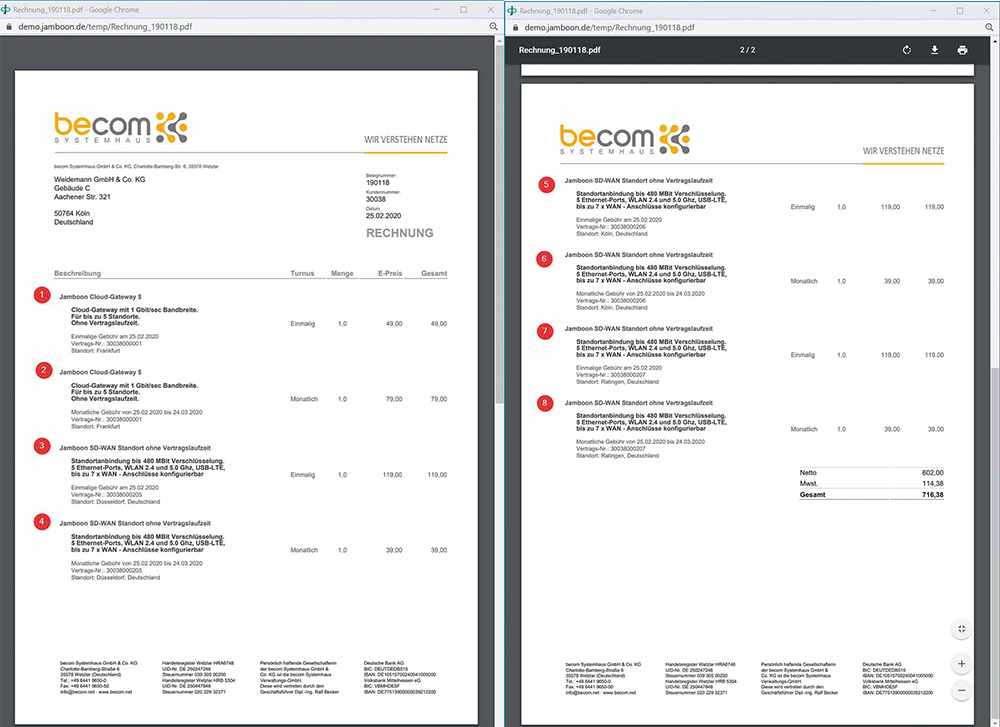Click the becom logo in the right window
Screen dimensions: 1000x727
[x=624, y=140]
